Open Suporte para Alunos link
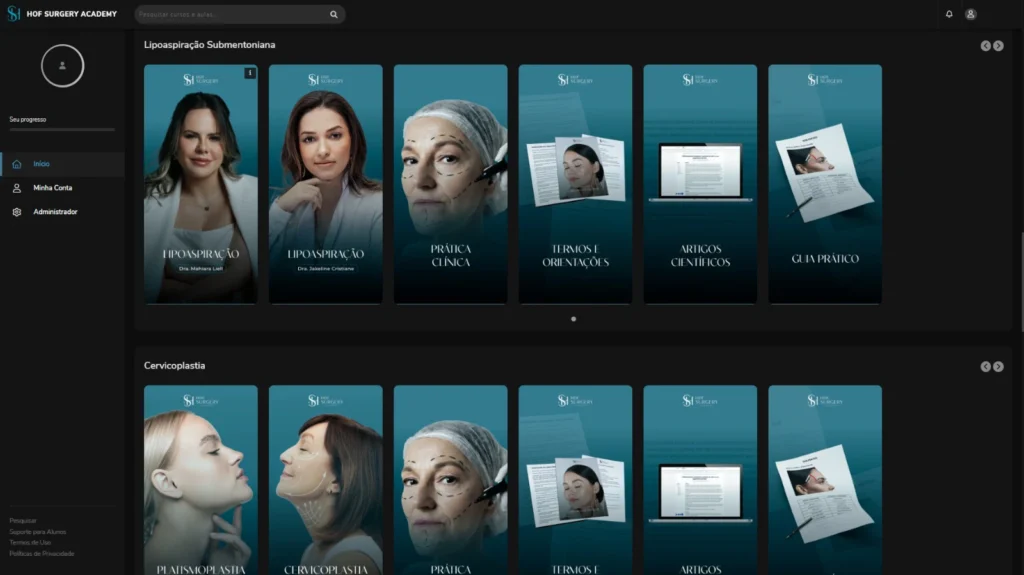Viewport: 1024px width, 575px height. 37,532
